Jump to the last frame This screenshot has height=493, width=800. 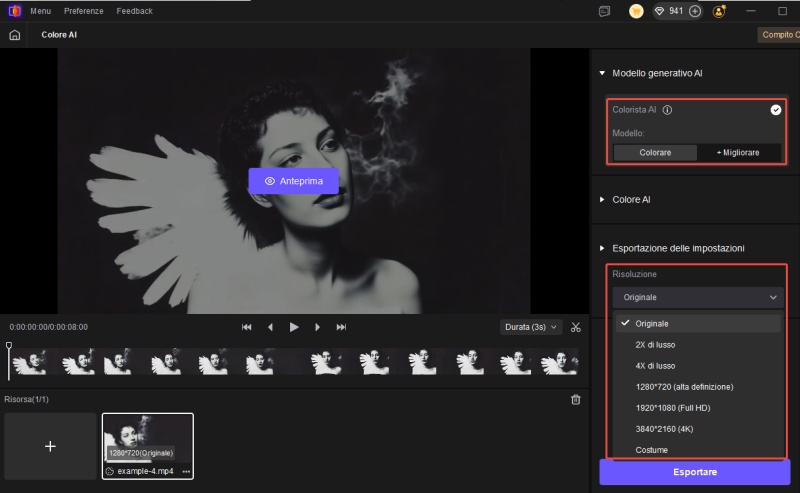pyautogui.click(x=341, y=327)
